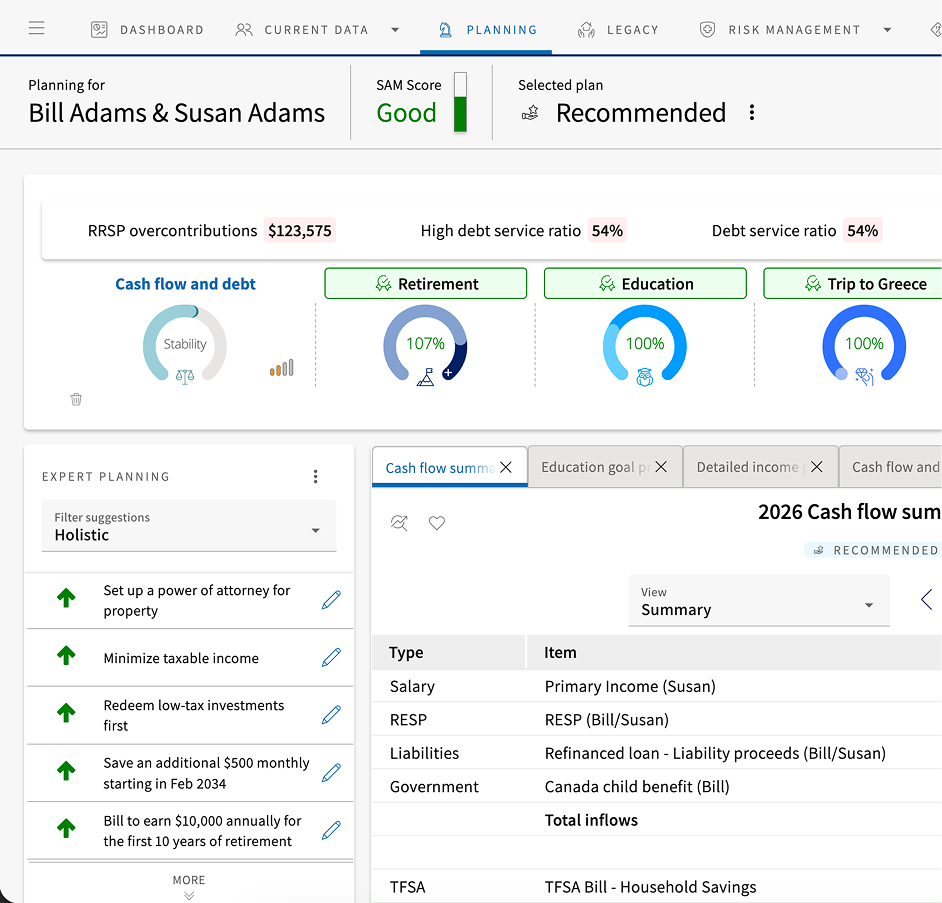Expand the Risk Management dropdown arrow

[x=887, y=29]
